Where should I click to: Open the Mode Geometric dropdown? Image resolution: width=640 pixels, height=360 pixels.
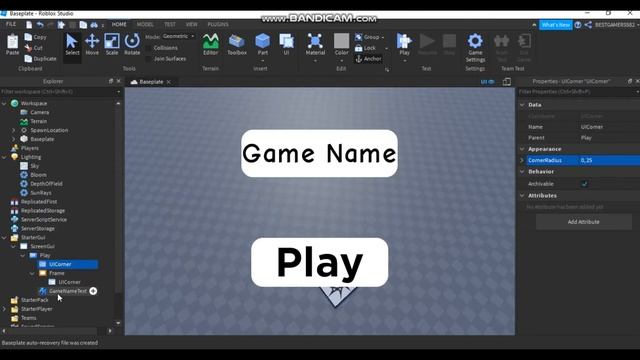[178, 36]
